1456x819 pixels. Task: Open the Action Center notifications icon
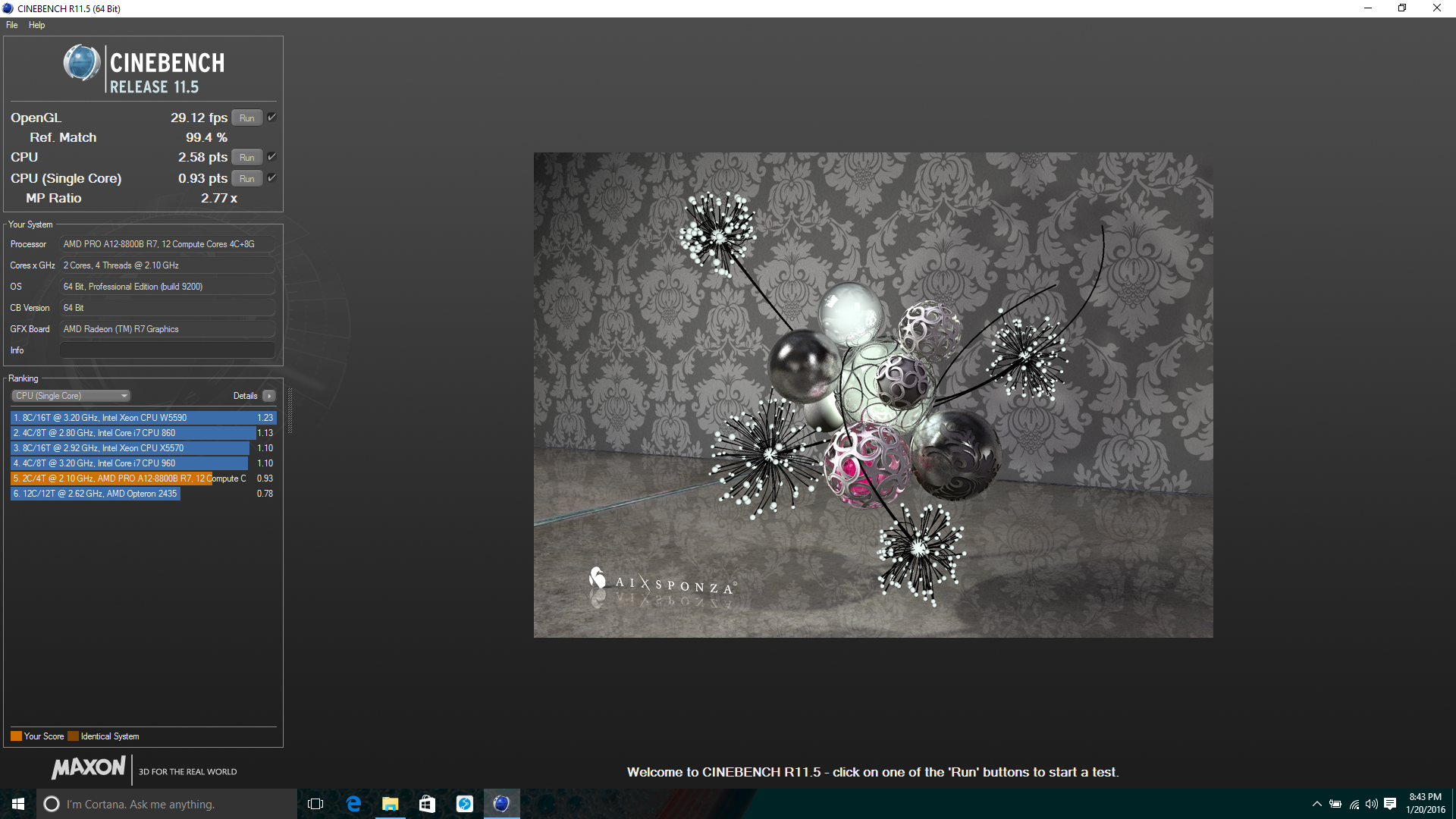tap(1390, 804)
